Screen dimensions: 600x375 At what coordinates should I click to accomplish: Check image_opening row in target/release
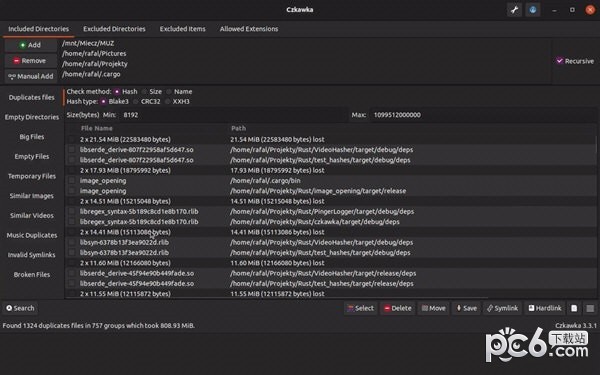72,191
